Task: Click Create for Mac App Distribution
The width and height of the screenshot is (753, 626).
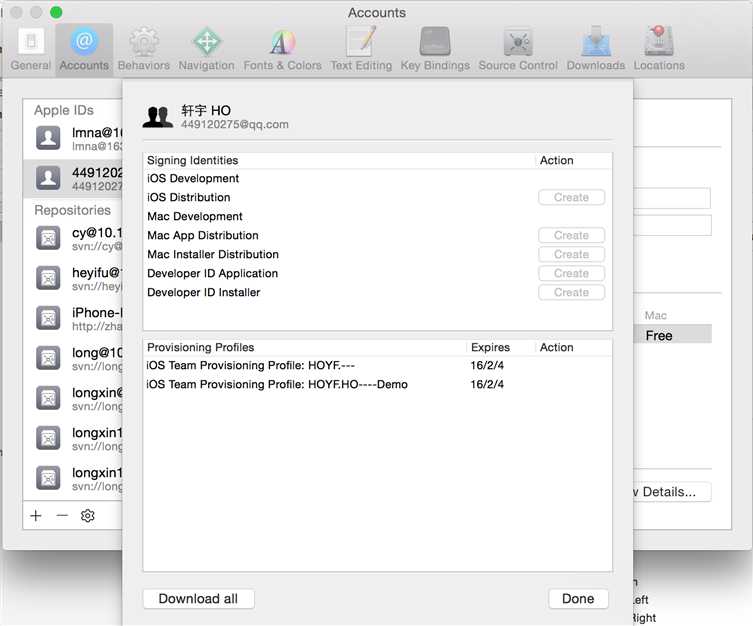Action: click(x=571, y=235)
